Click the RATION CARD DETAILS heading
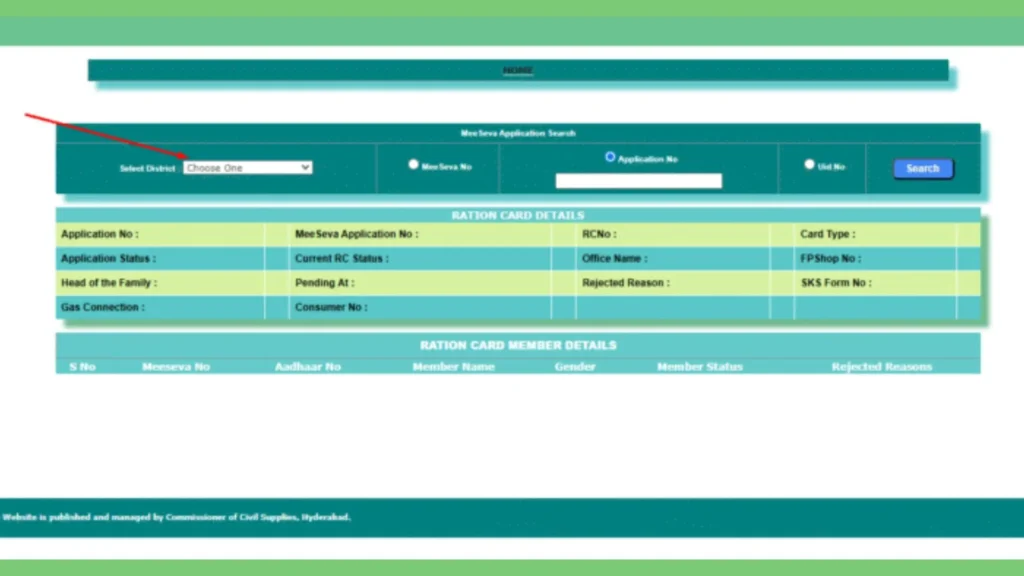Image resolution: width=1024 pixels, height=576 pixels. (518, 216)
